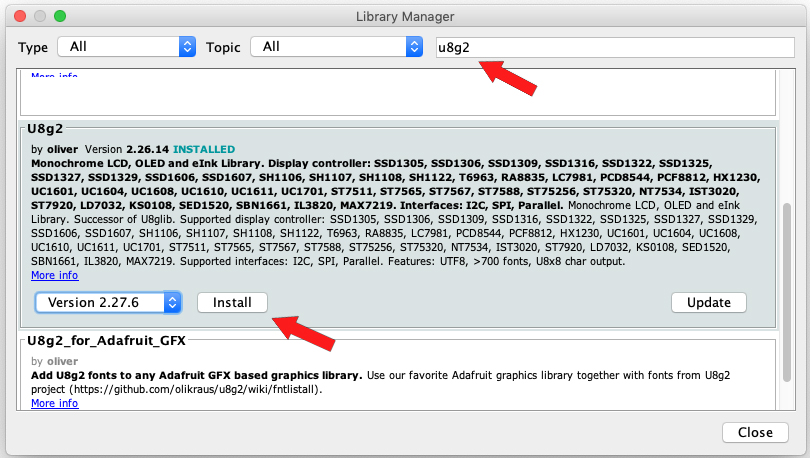This screenshot has width=810, height=458.
Task: Click the green zoom window button
Action: (x=60, y=16)
